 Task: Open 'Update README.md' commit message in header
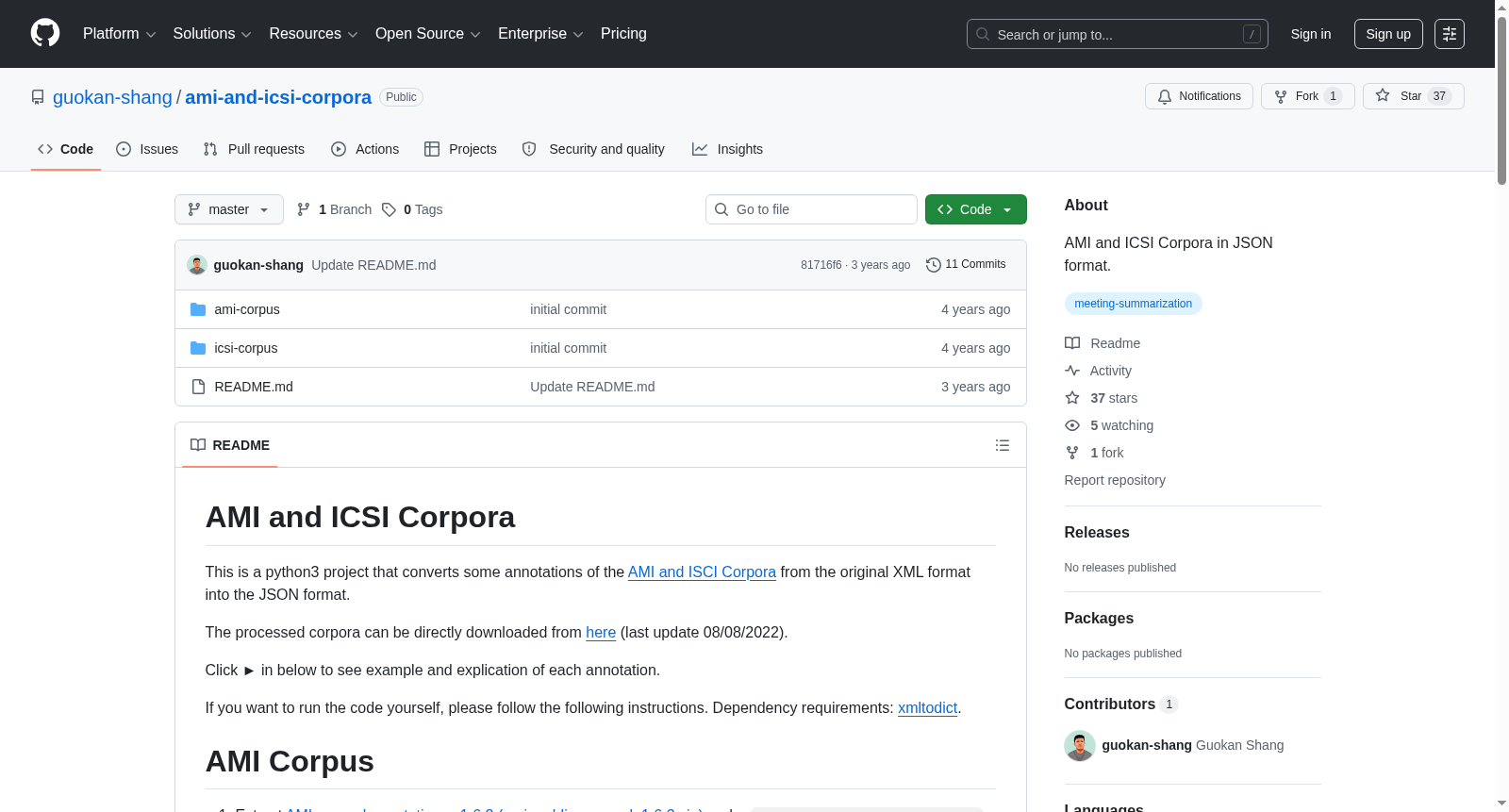(373, 265)
